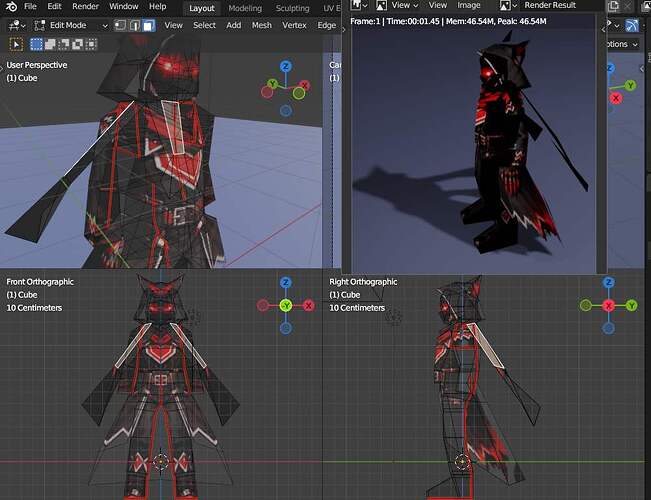This screenshot has height=500, width=651.
Task: Click the render frame and time info text
Action: tap(448, 21)
